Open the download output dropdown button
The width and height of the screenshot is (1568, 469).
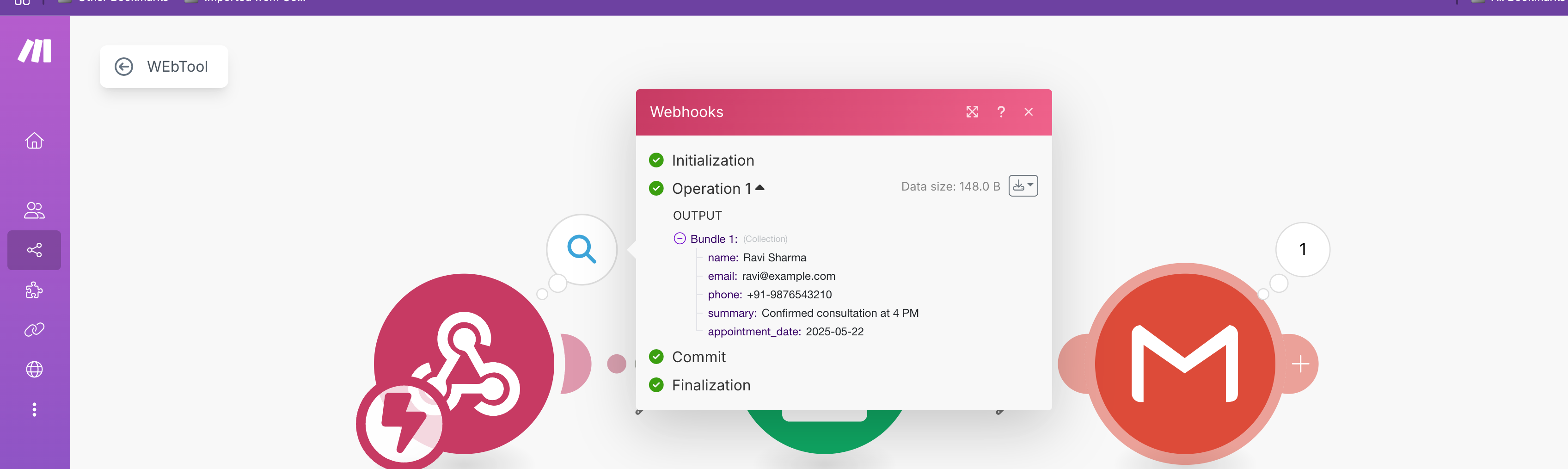tap(1023, 186)
